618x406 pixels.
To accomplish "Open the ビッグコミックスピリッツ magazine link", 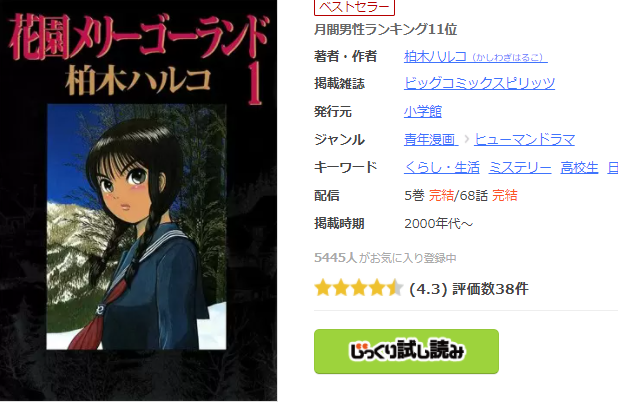I will point(479,83).
